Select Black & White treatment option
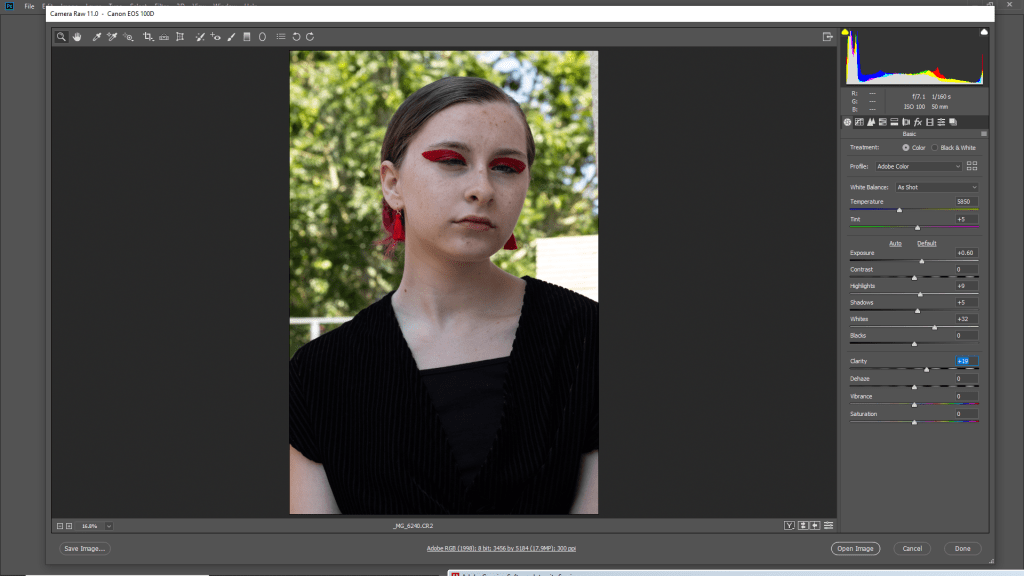Image resolution: width=1024 pixels, height=576 pixels. pos(935,147)
